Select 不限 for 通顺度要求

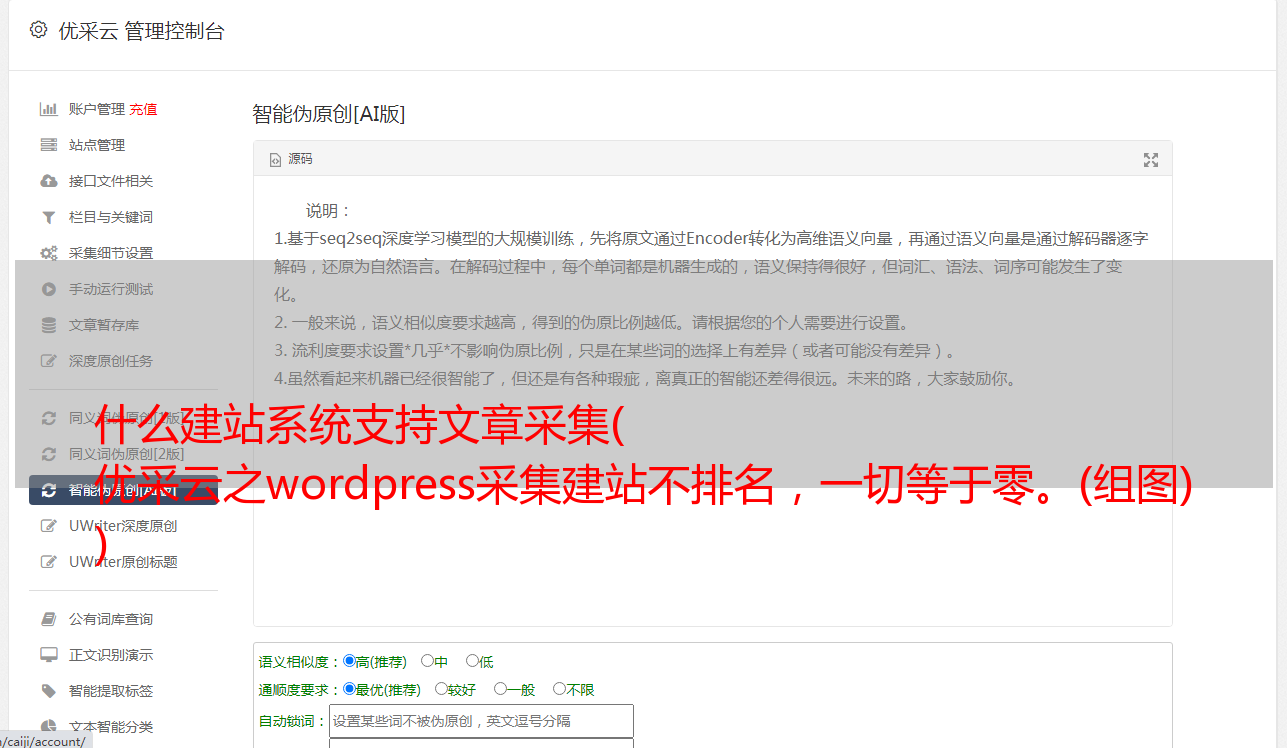pyautogui.click(x=559, y=689)
